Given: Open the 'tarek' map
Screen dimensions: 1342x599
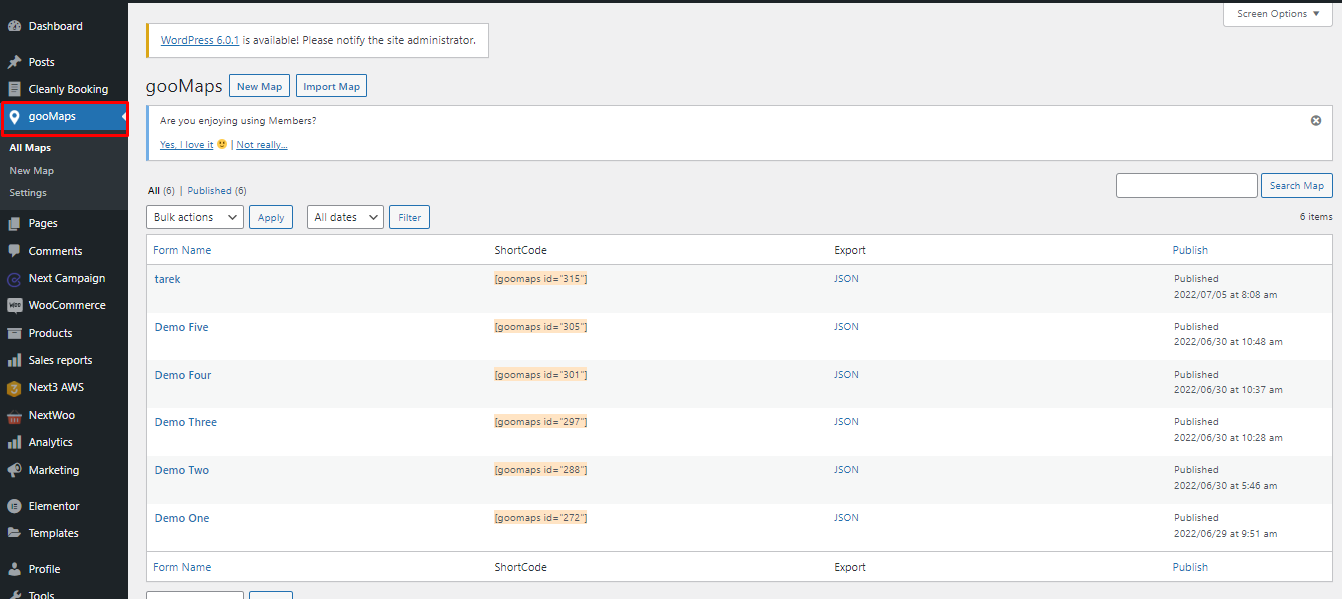Looking at the screenshot, I should (168, 279).
